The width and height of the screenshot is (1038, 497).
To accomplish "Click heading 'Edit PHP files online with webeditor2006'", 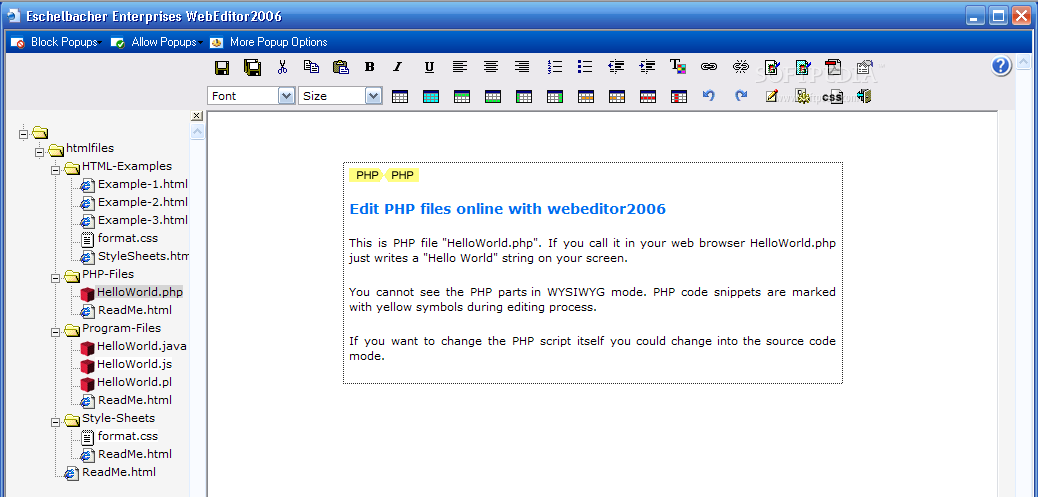I will pos(508,209).
